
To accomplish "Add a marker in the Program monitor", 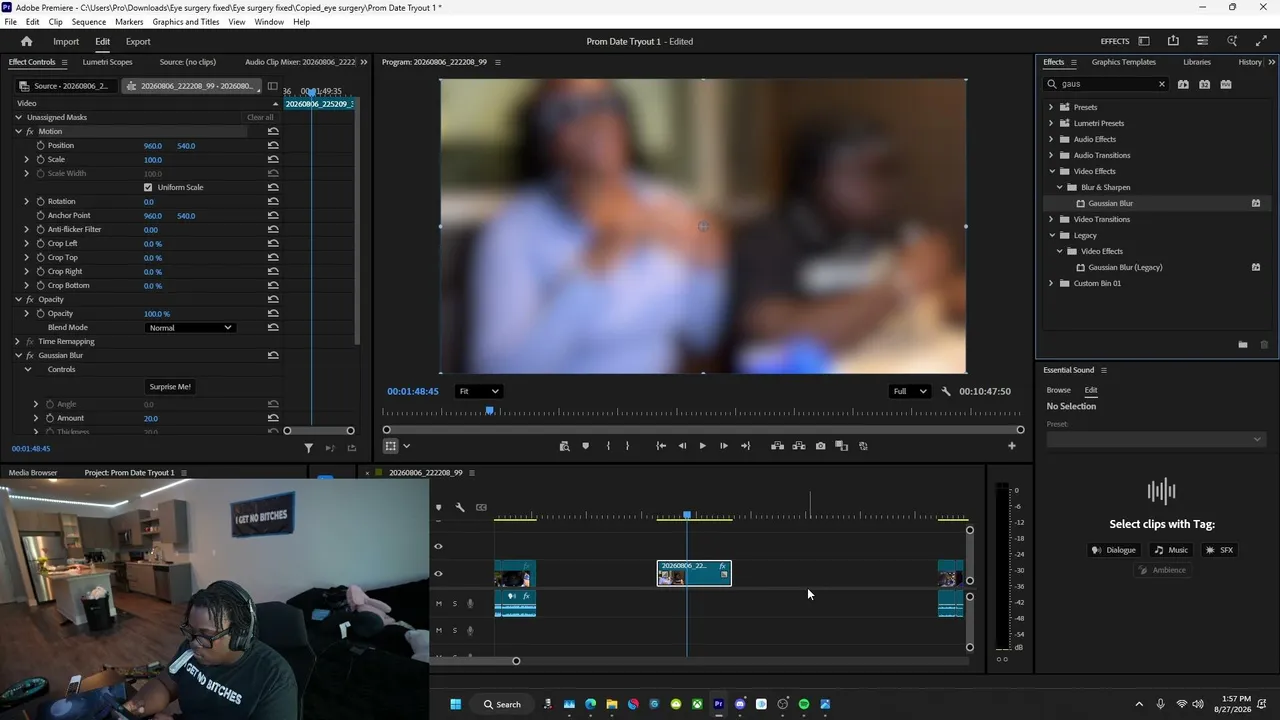I will pos(586,446).
